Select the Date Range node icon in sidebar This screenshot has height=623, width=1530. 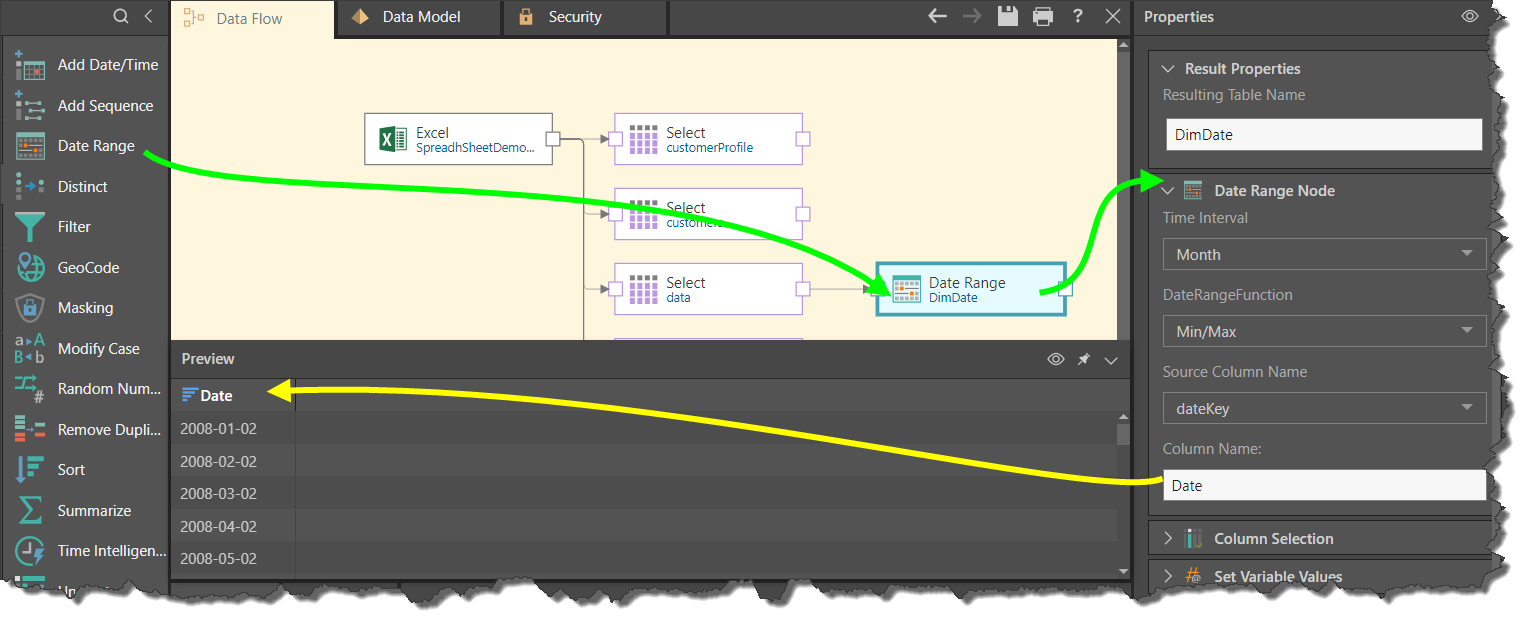[30, 146]
